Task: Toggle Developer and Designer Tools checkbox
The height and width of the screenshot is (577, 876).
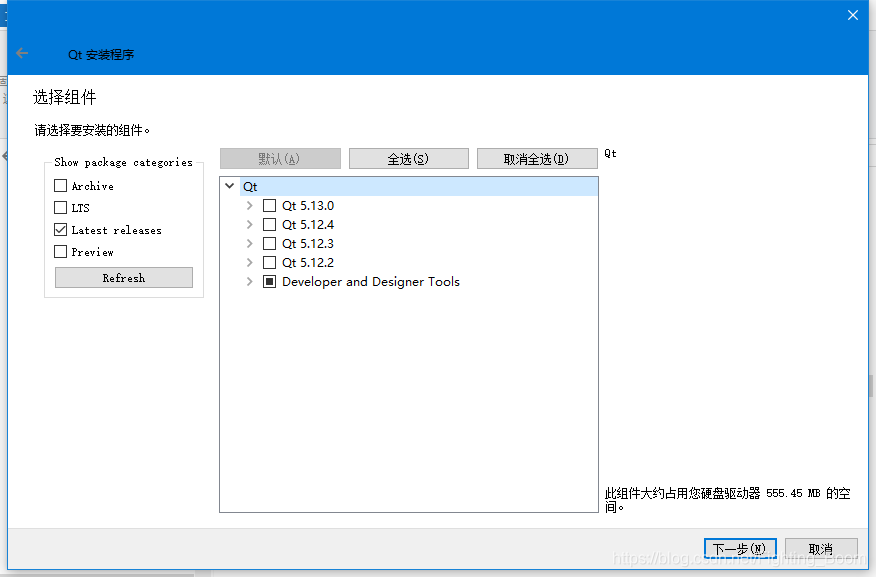Action: (x=269, y=282)
